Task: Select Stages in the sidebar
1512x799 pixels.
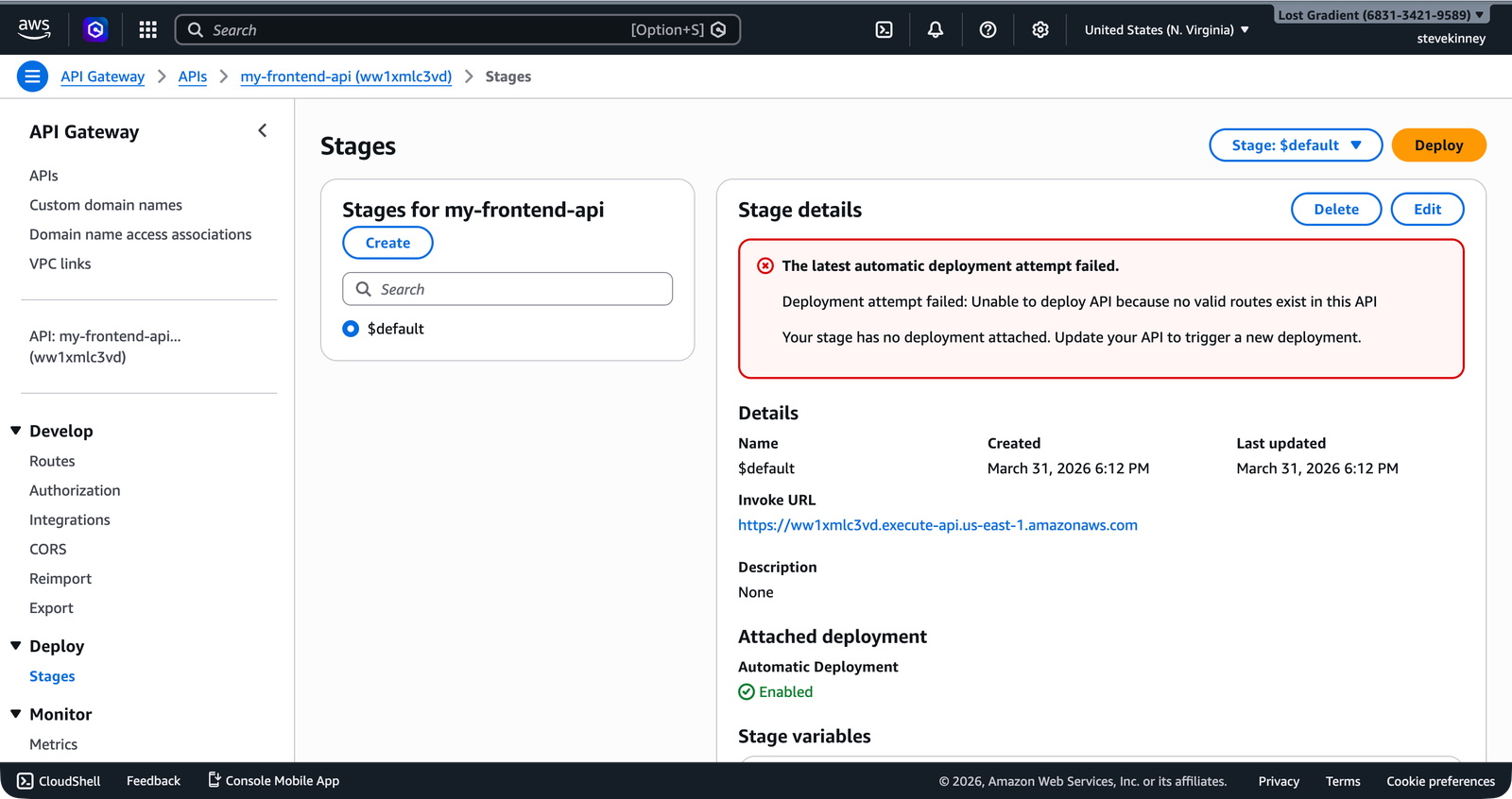Action: [52, 676]
